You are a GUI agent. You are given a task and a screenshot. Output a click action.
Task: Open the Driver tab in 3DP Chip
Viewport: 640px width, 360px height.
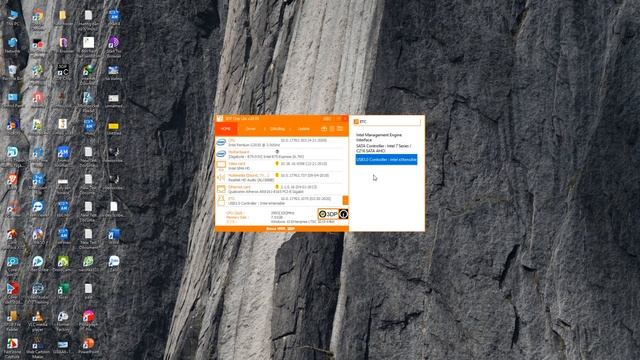[x=250, y=129]
